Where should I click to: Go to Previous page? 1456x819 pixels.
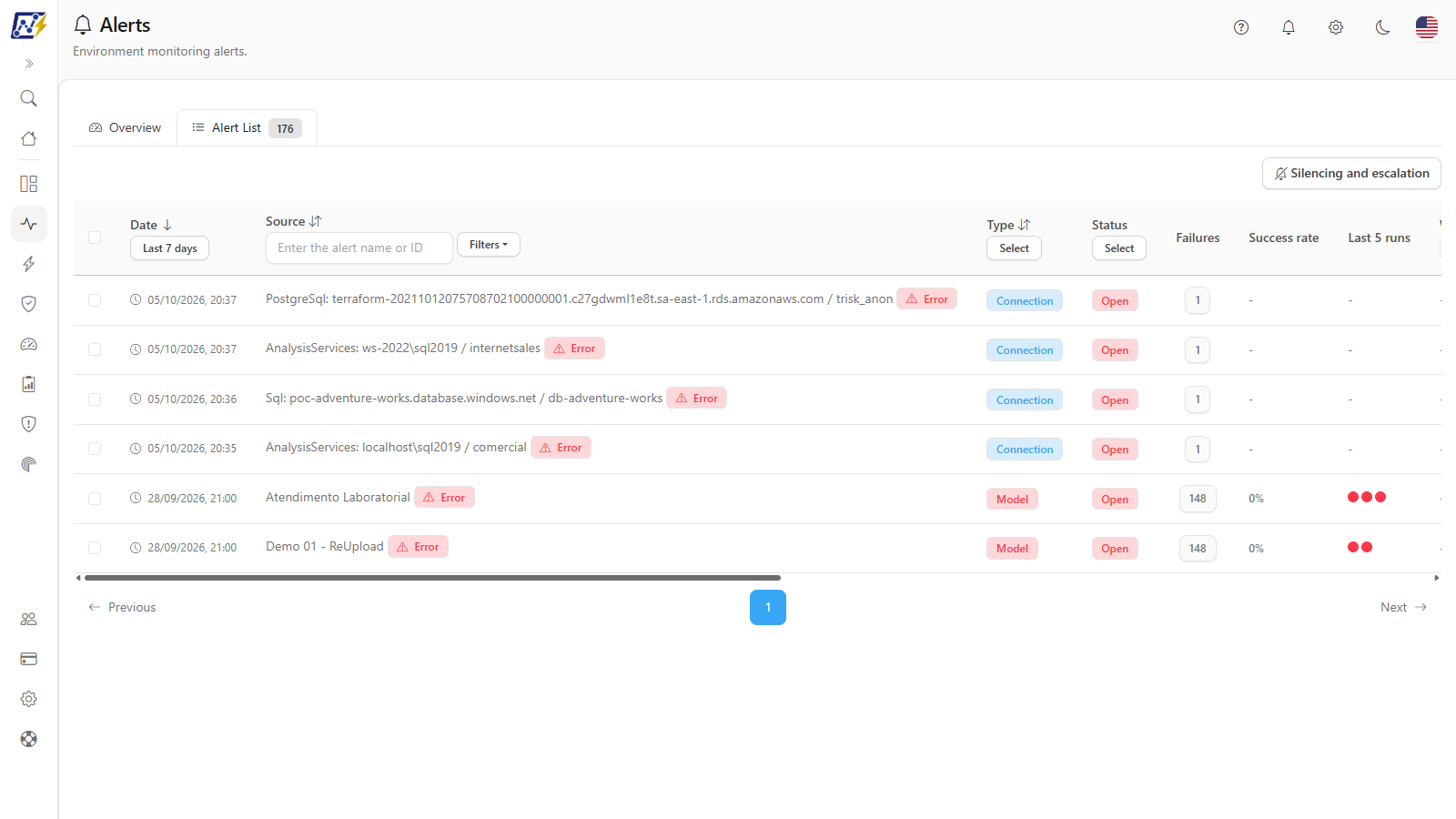(x=122, y=607)
